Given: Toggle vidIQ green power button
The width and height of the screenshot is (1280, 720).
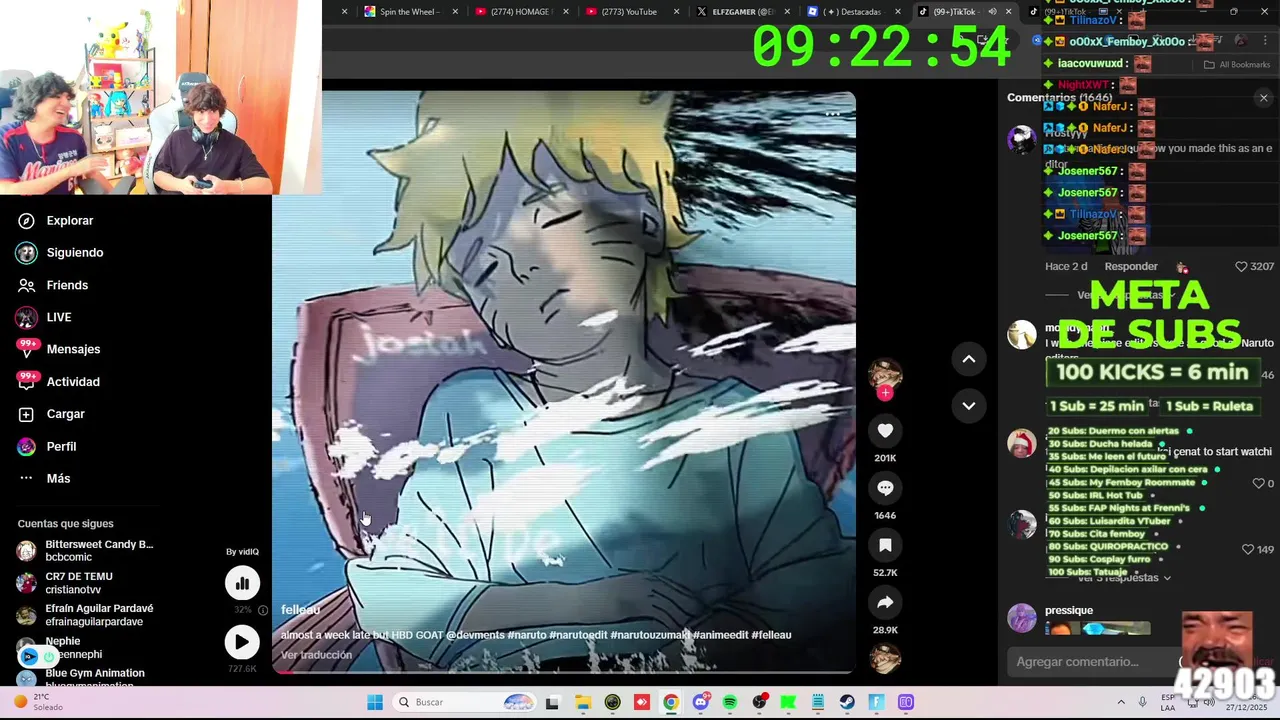Looking at the screenshot, I should click(48, 657).
